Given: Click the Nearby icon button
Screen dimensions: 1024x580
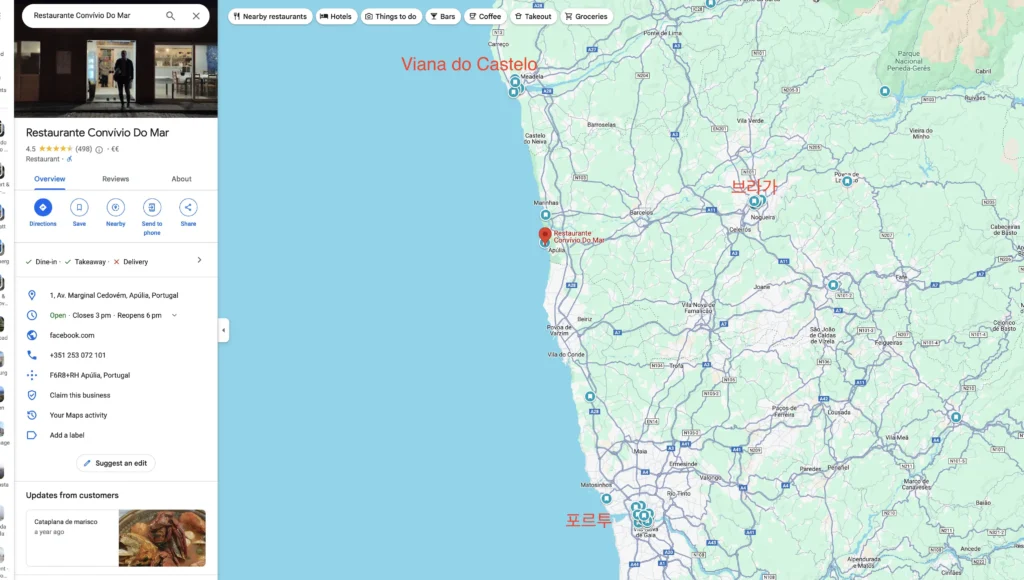Looking at the screenshot, I should (x=116, y=207).
